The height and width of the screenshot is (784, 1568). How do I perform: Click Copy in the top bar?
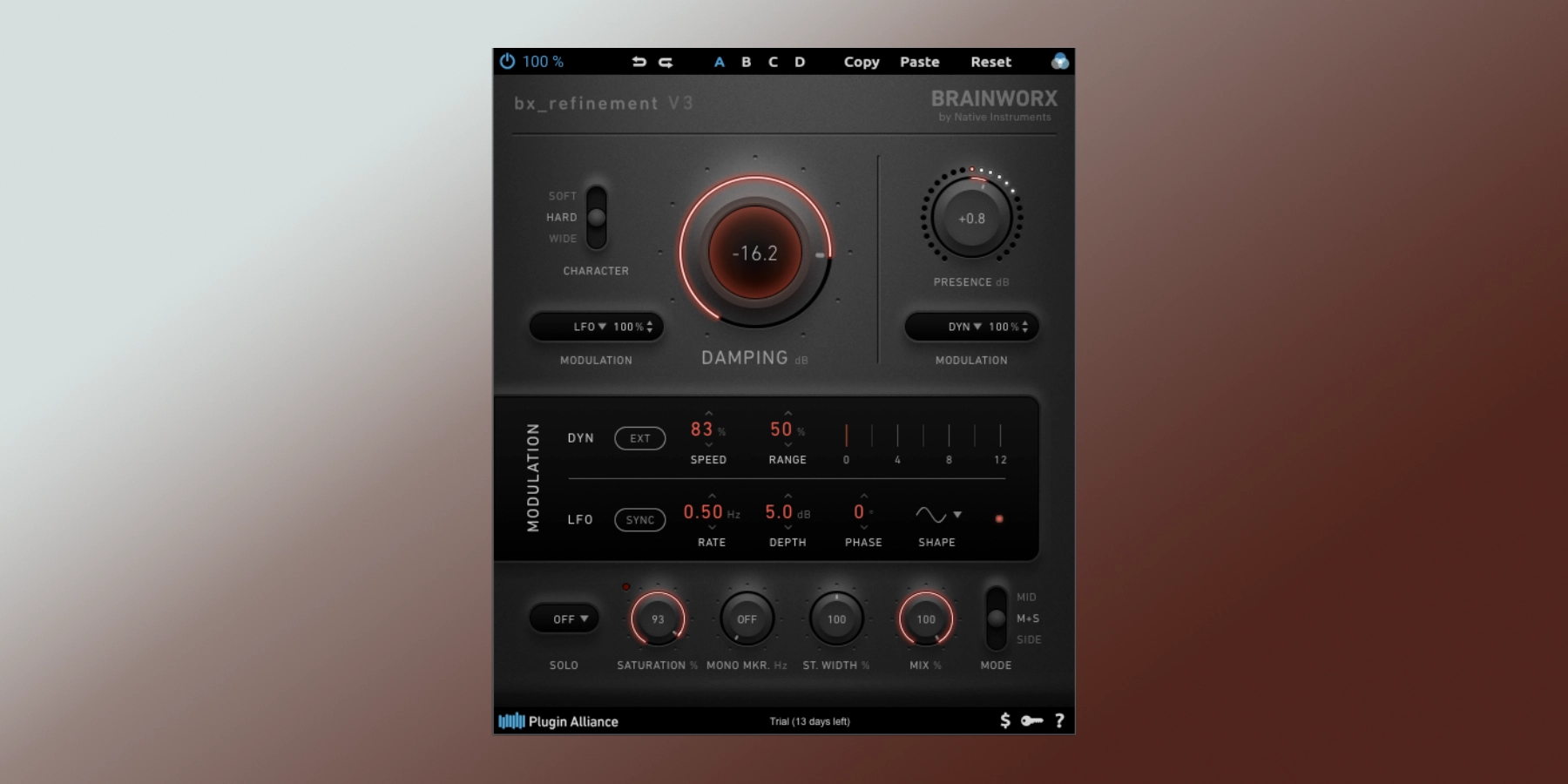pos(861,62)
